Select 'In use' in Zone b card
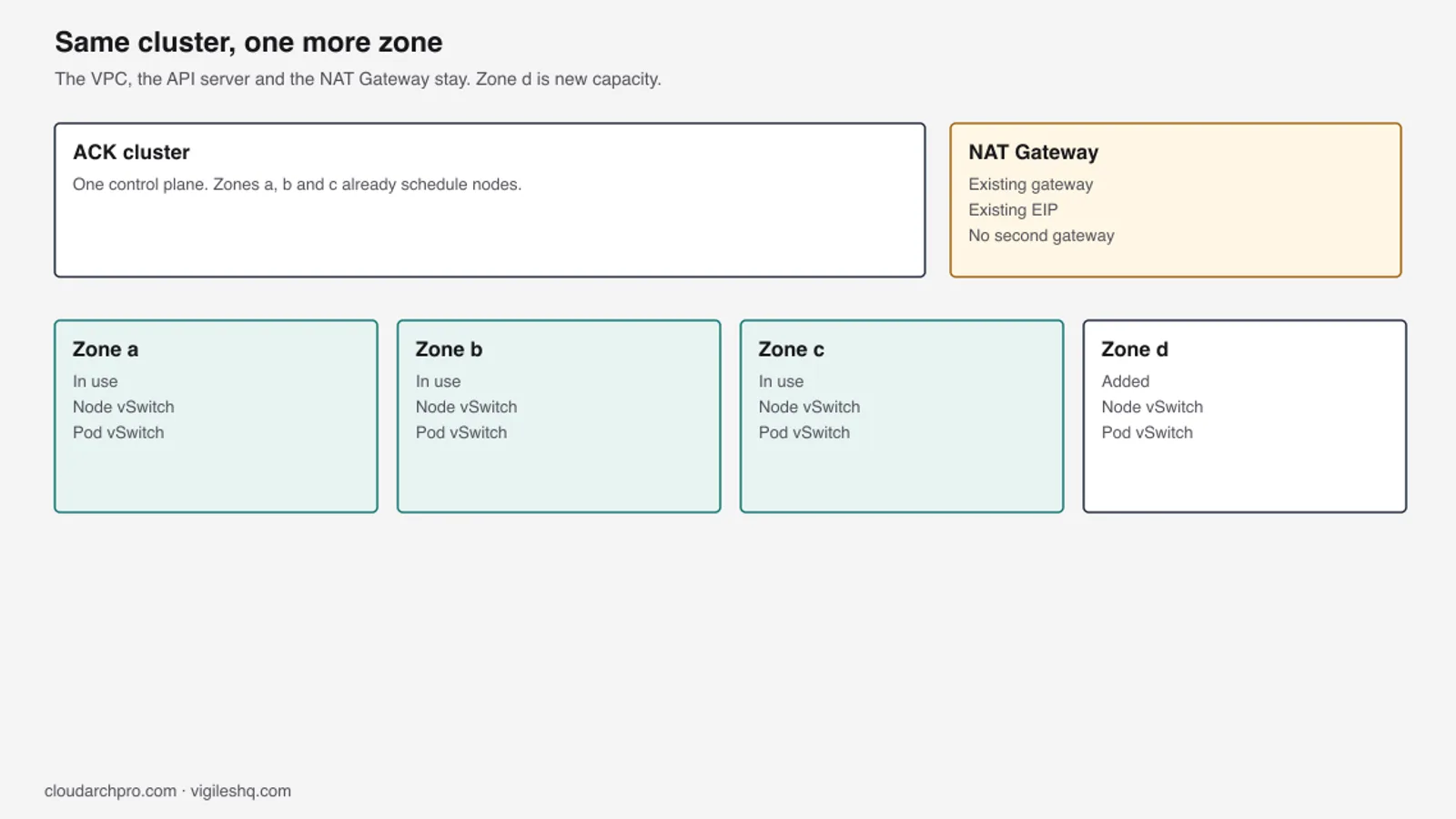This screenshot has width=1456, height=819. click(x=438, y=381)
